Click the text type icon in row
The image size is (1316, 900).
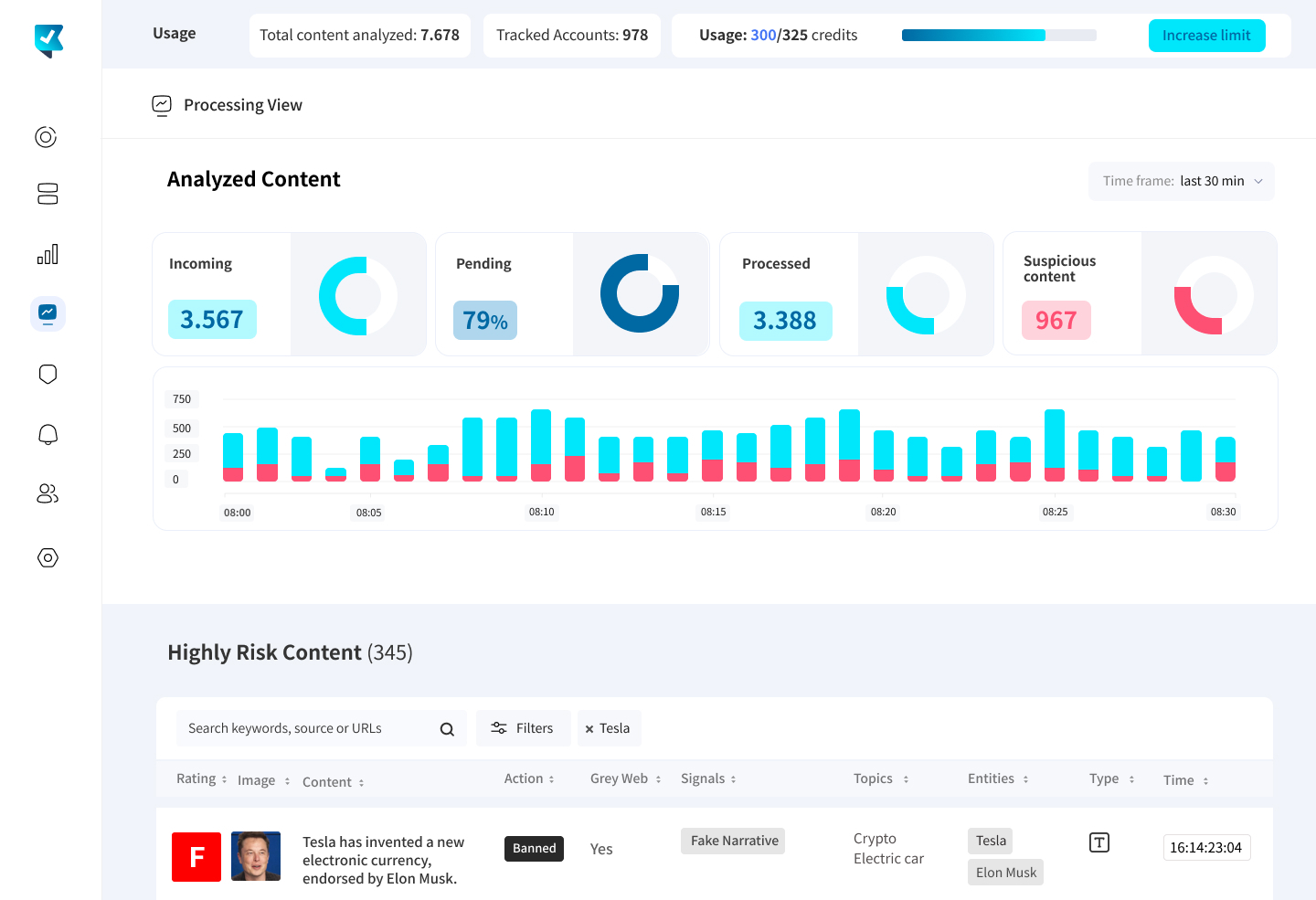[x=1099, y=842]
